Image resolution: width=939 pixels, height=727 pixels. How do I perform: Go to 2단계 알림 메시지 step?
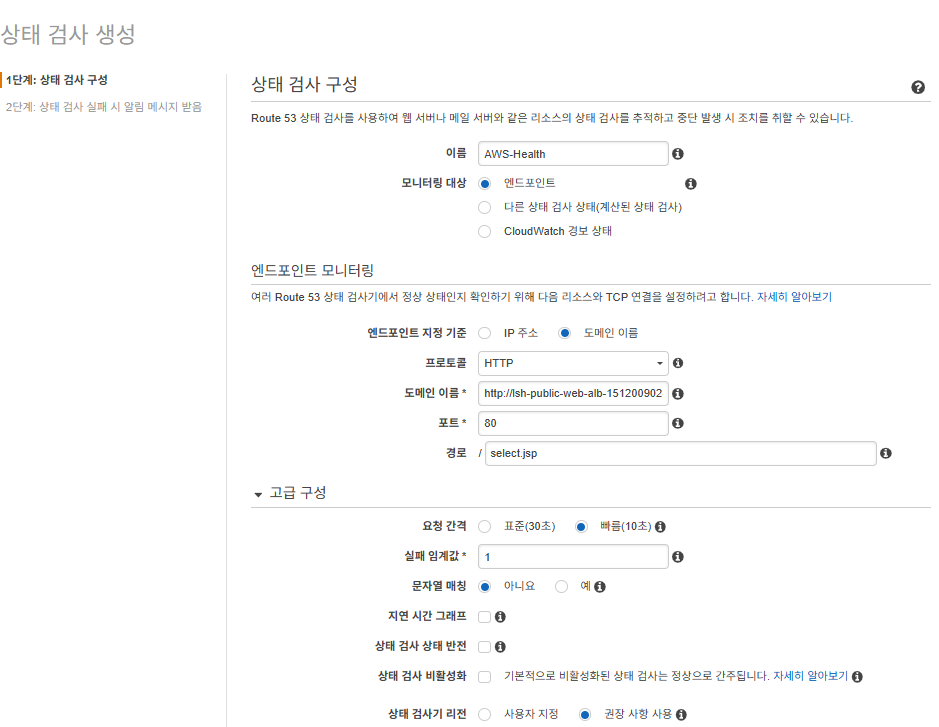coord(103,106)
